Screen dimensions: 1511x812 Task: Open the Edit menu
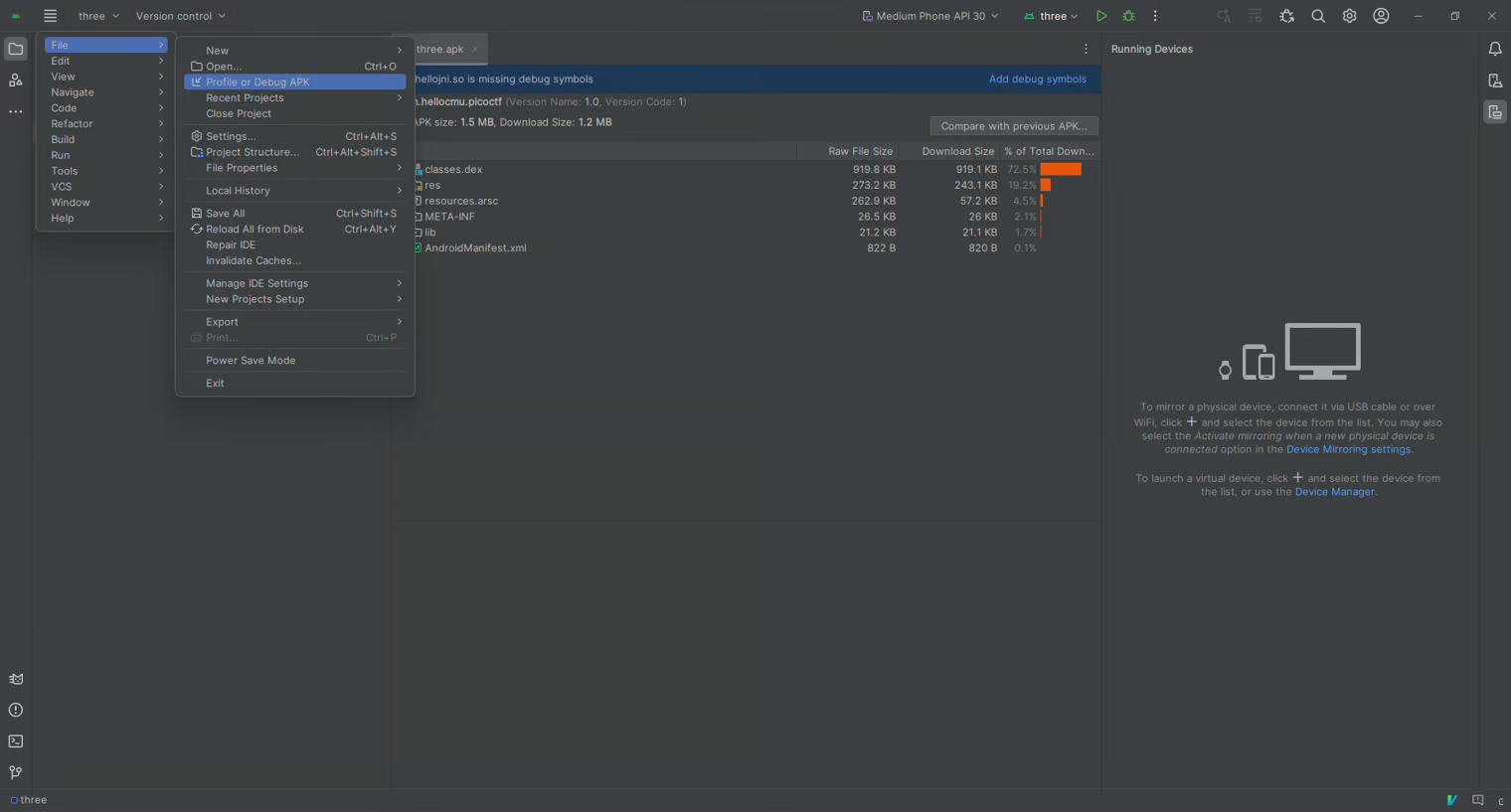[61, 61]
